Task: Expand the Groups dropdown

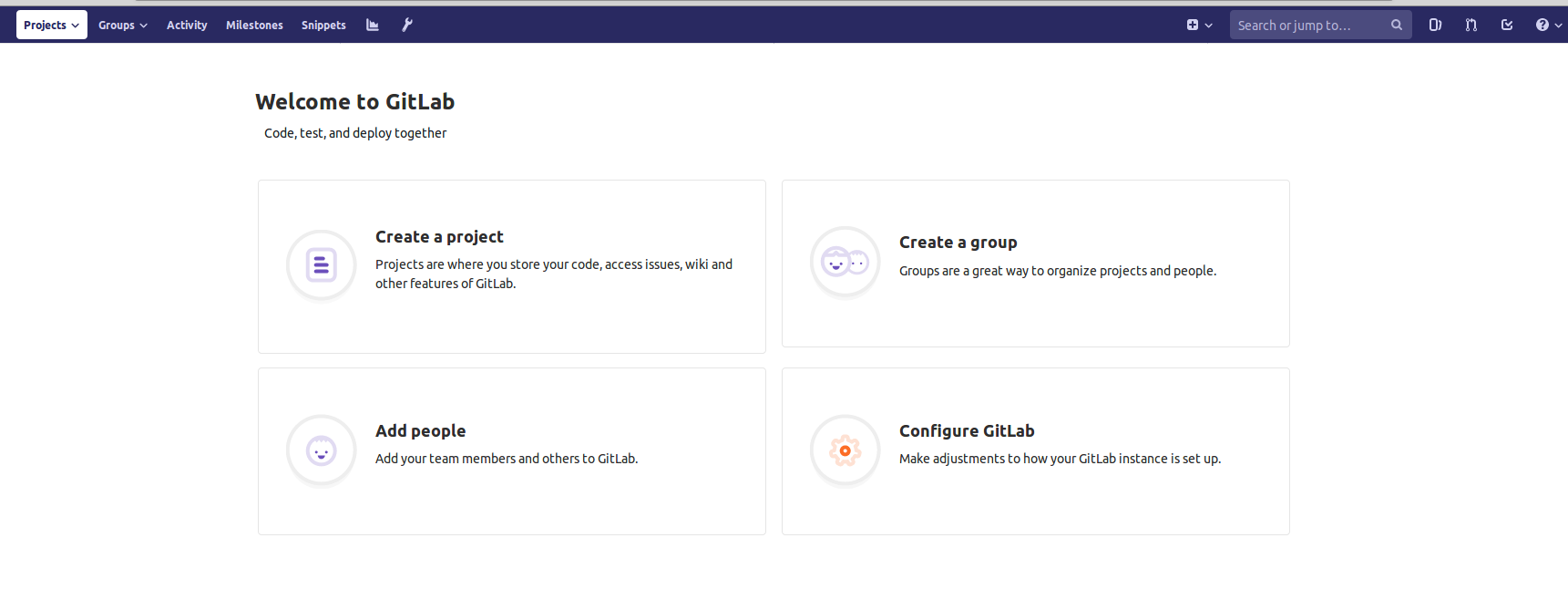Action: coord(123,25)
